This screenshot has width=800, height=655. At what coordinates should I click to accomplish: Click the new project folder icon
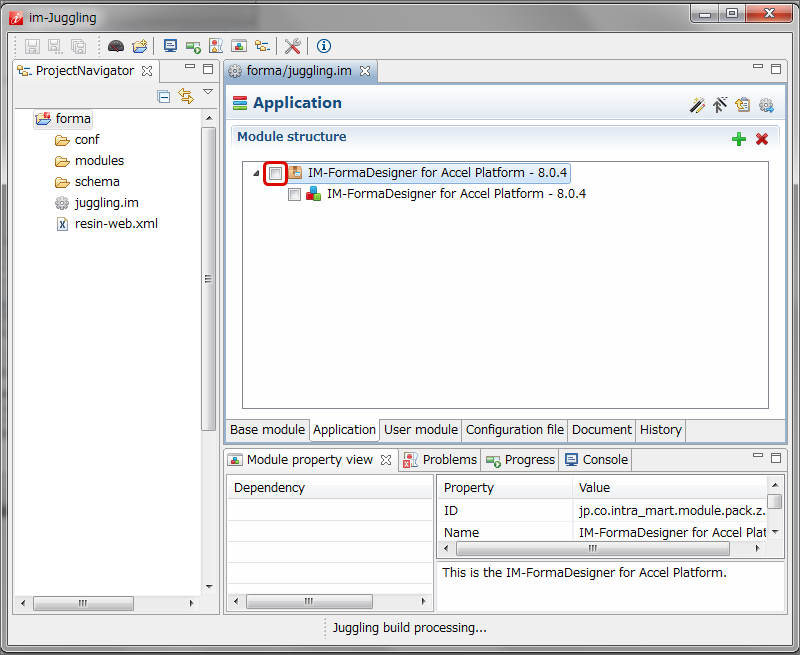(x=140, y=46)
